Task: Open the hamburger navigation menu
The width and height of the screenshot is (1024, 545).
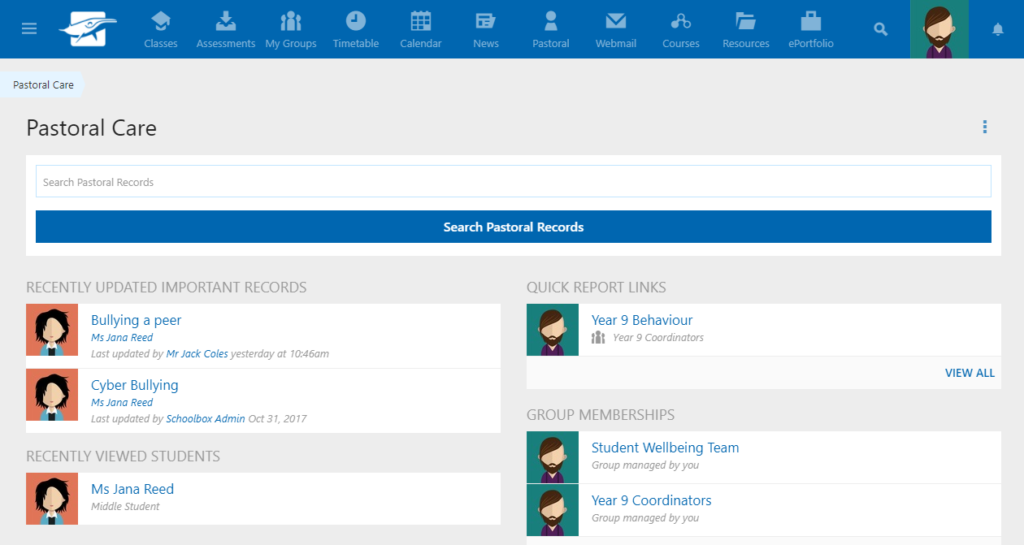Action: click(29, 29)
